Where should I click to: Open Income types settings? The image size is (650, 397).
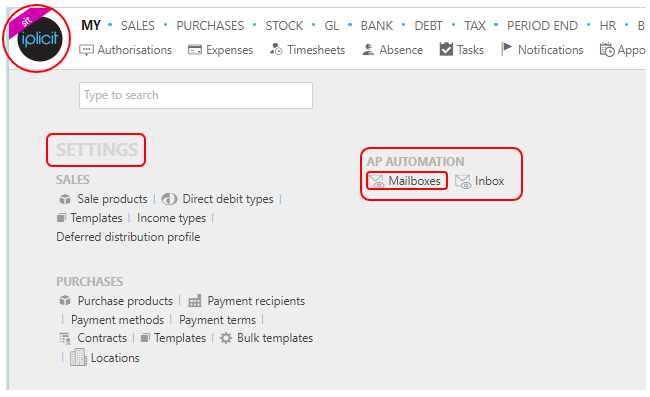click(171, 218)
